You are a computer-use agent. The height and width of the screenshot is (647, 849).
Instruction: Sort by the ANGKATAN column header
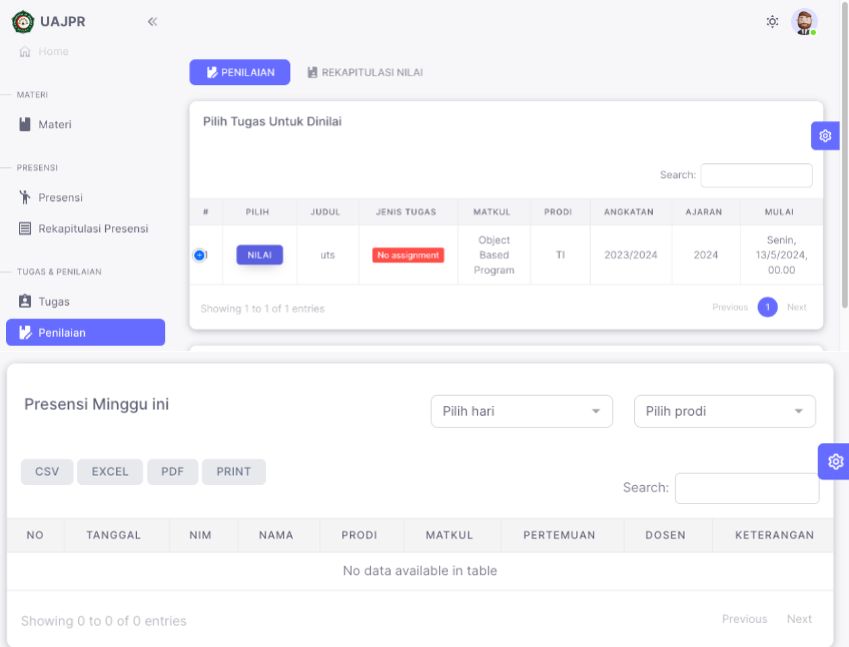click(x=630, y=212)
